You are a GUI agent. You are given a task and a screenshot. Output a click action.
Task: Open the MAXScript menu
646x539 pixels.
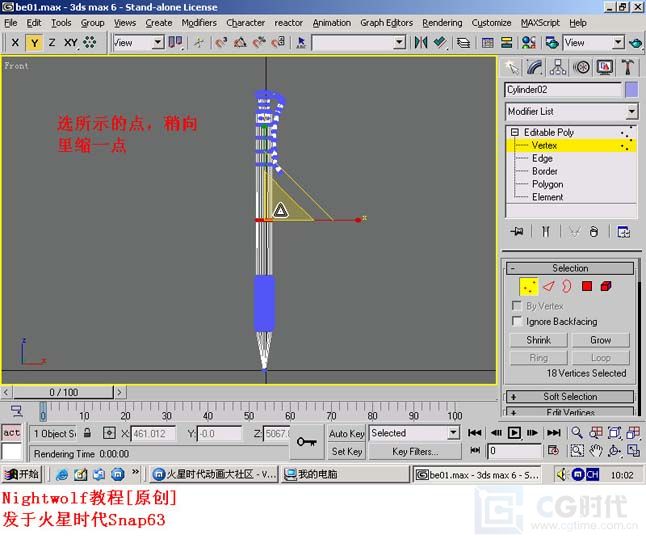click(x=540, y=23)
